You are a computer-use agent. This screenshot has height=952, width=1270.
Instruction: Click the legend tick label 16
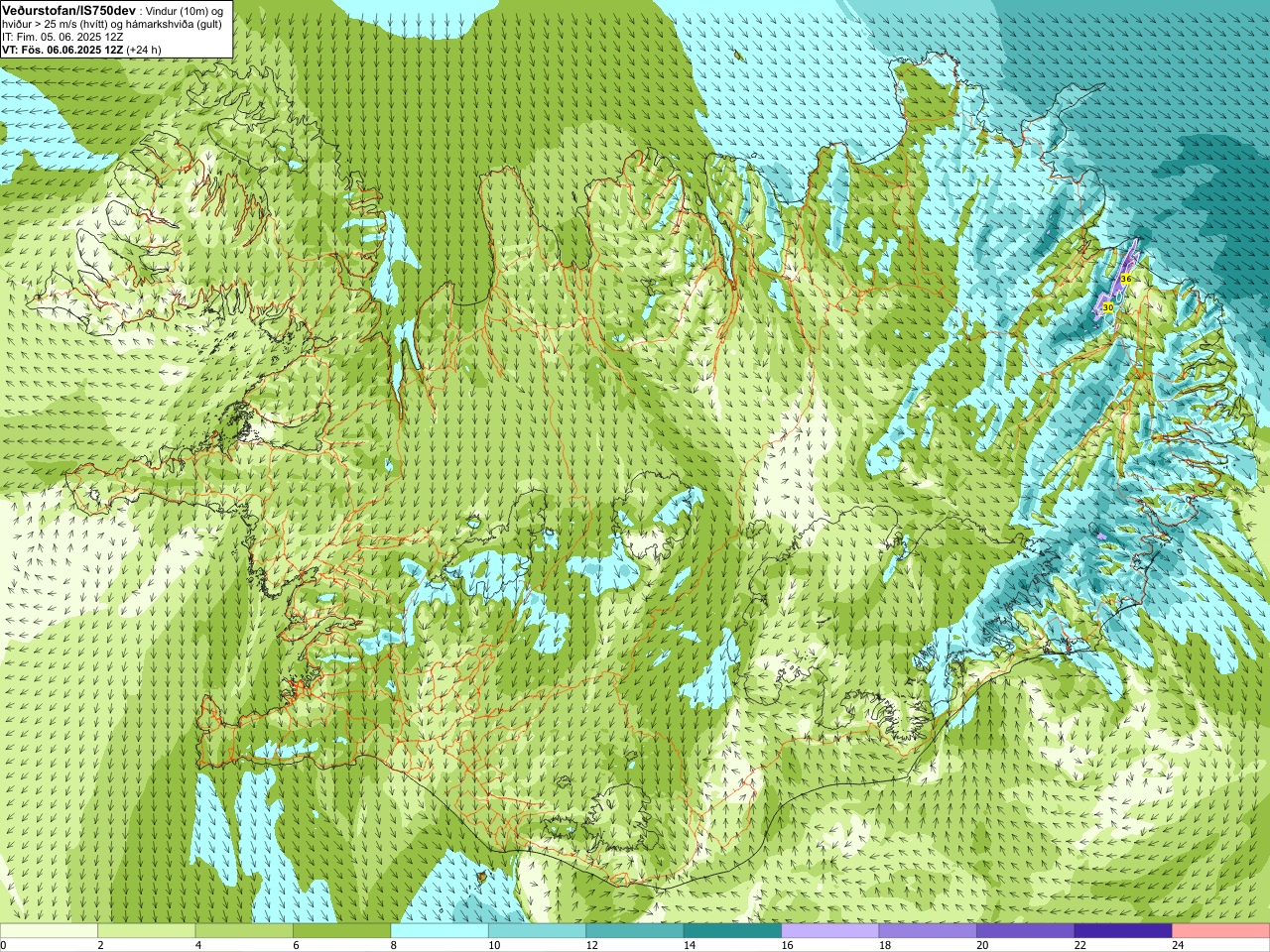pos(787,945)
